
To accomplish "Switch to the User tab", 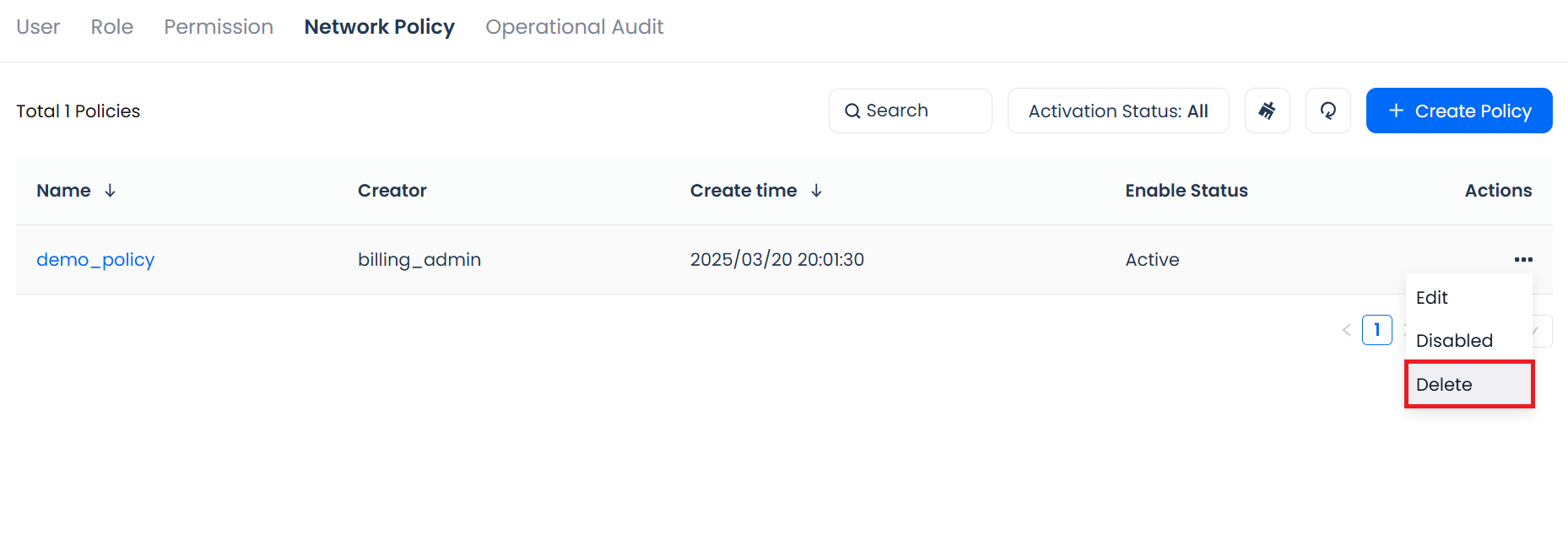I will [x=38, y=27].
